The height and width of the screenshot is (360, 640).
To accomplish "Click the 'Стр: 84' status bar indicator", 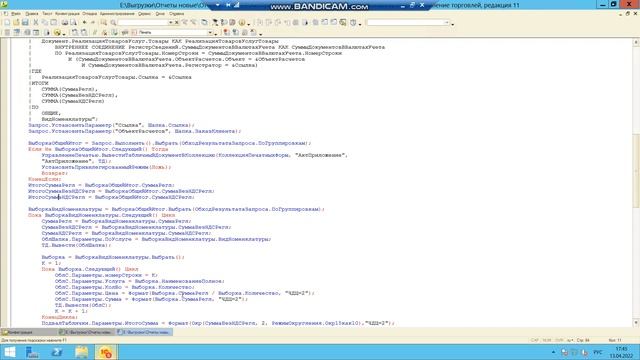I will tap(583, 340).
